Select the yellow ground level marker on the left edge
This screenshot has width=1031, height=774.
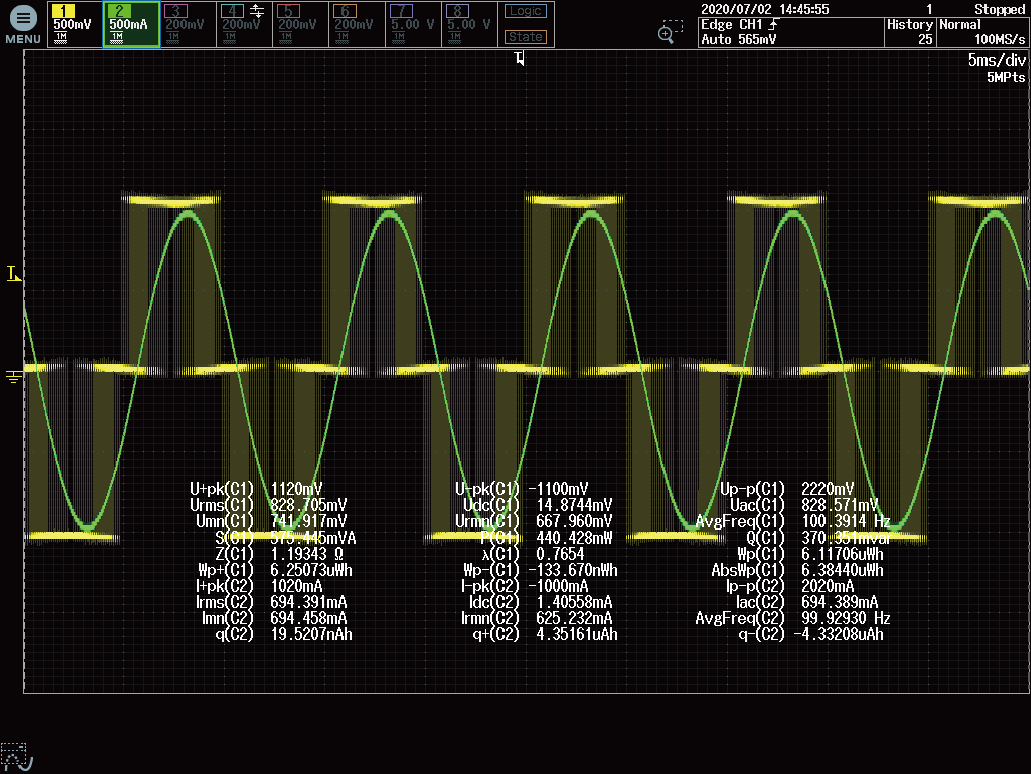pyautogui.click(x=13, y=376)
